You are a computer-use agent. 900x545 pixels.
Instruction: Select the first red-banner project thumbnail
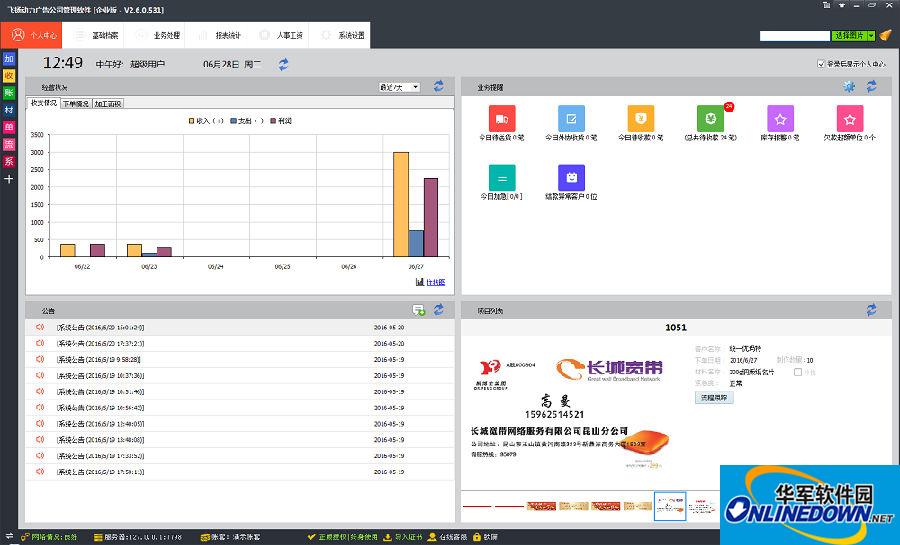541,506
